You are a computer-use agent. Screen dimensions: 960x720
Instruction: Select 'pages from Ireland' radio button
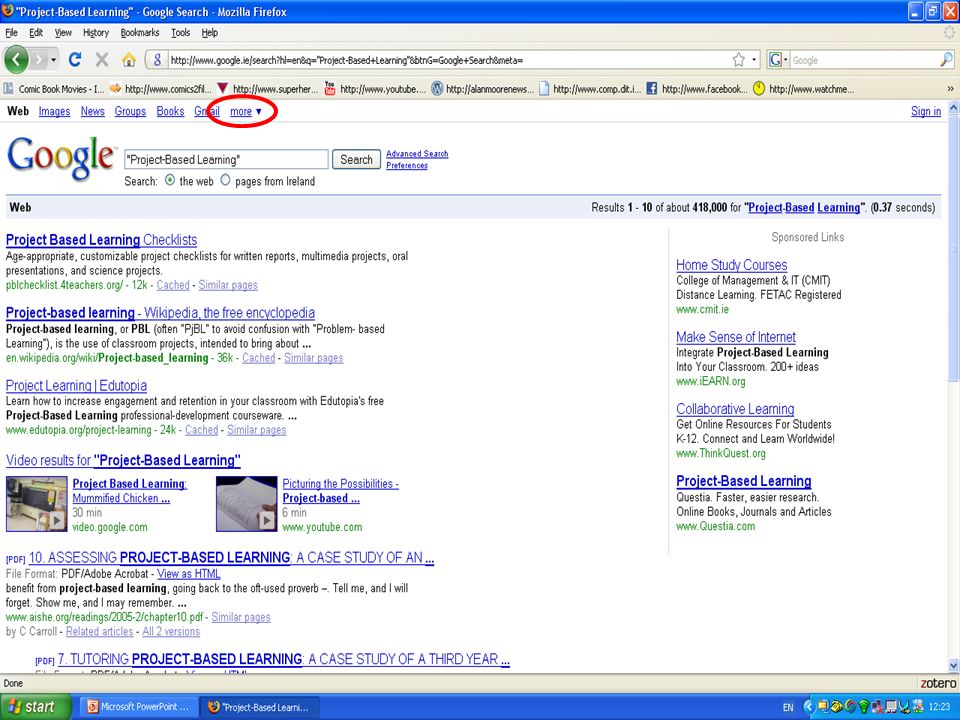coord(225,180)
